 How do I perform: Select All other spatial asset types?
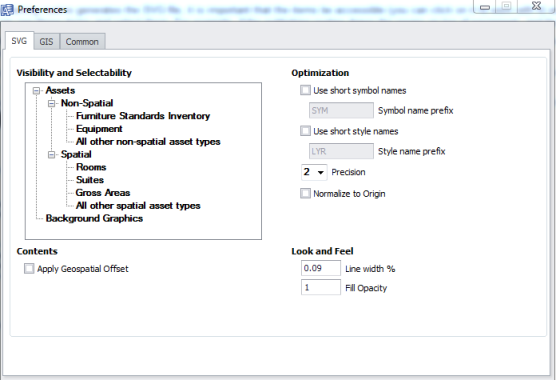138,206
